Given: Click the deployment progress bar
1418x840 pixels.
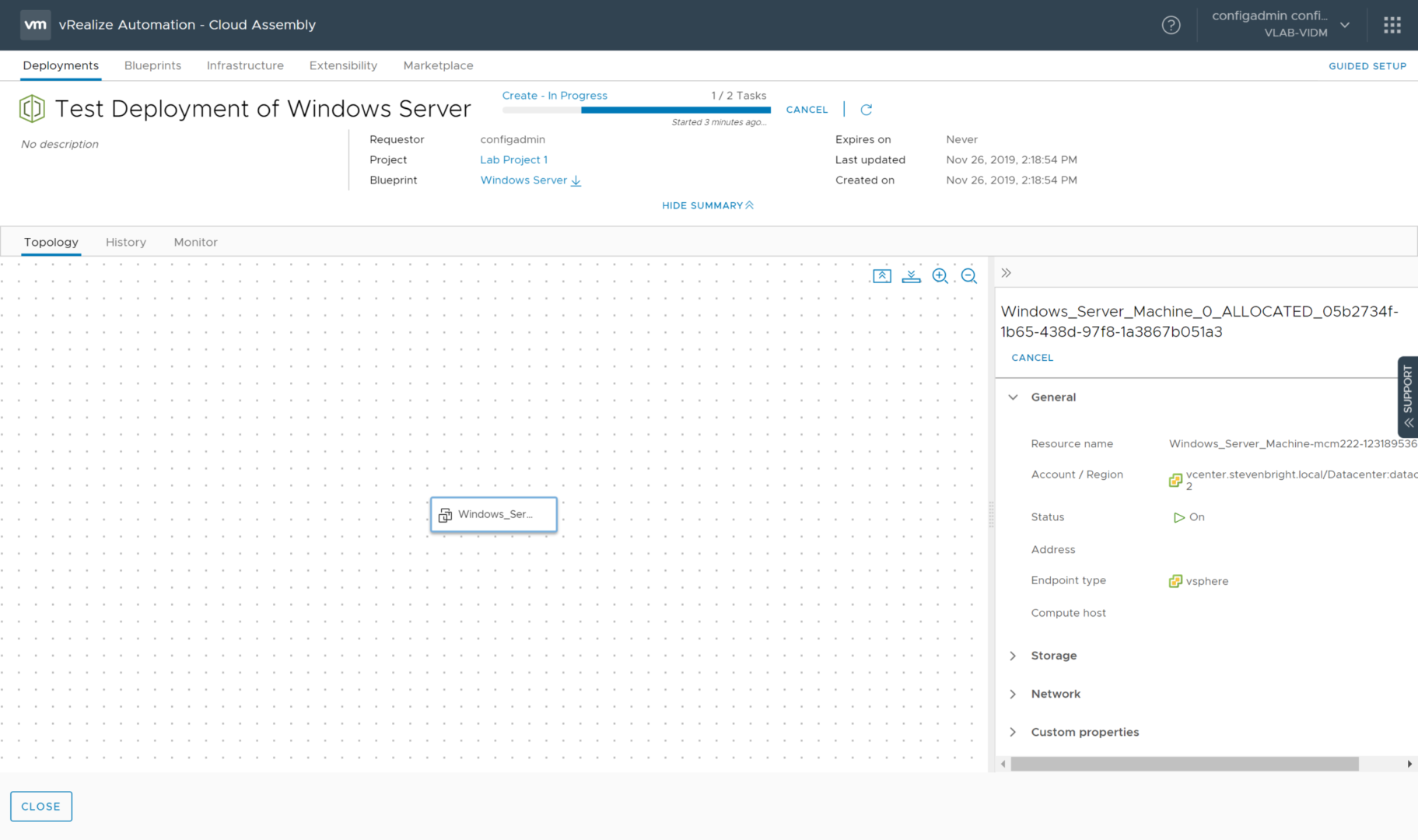Looking at the screenshot, I should 635,110.
